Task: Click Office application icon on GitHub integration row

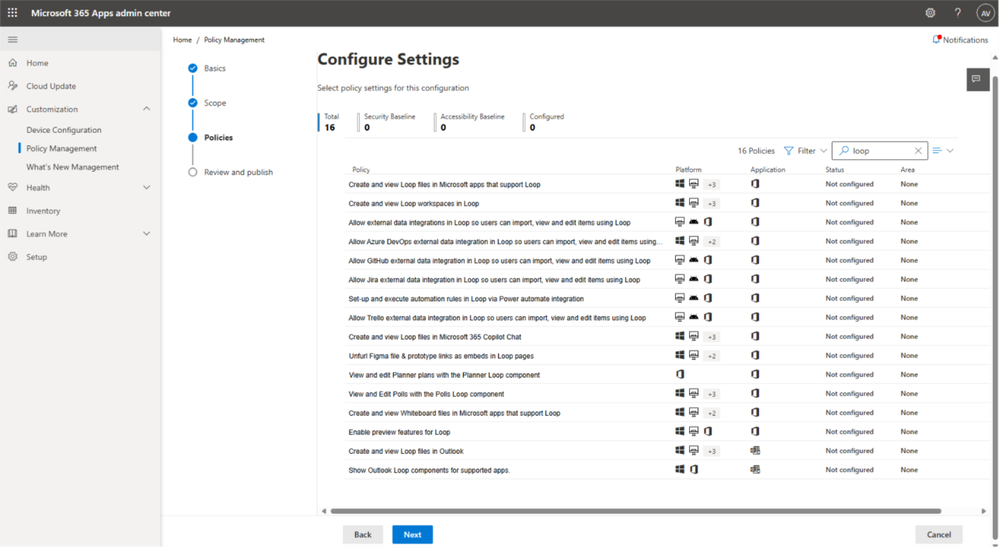Action: tap(755, 260)
